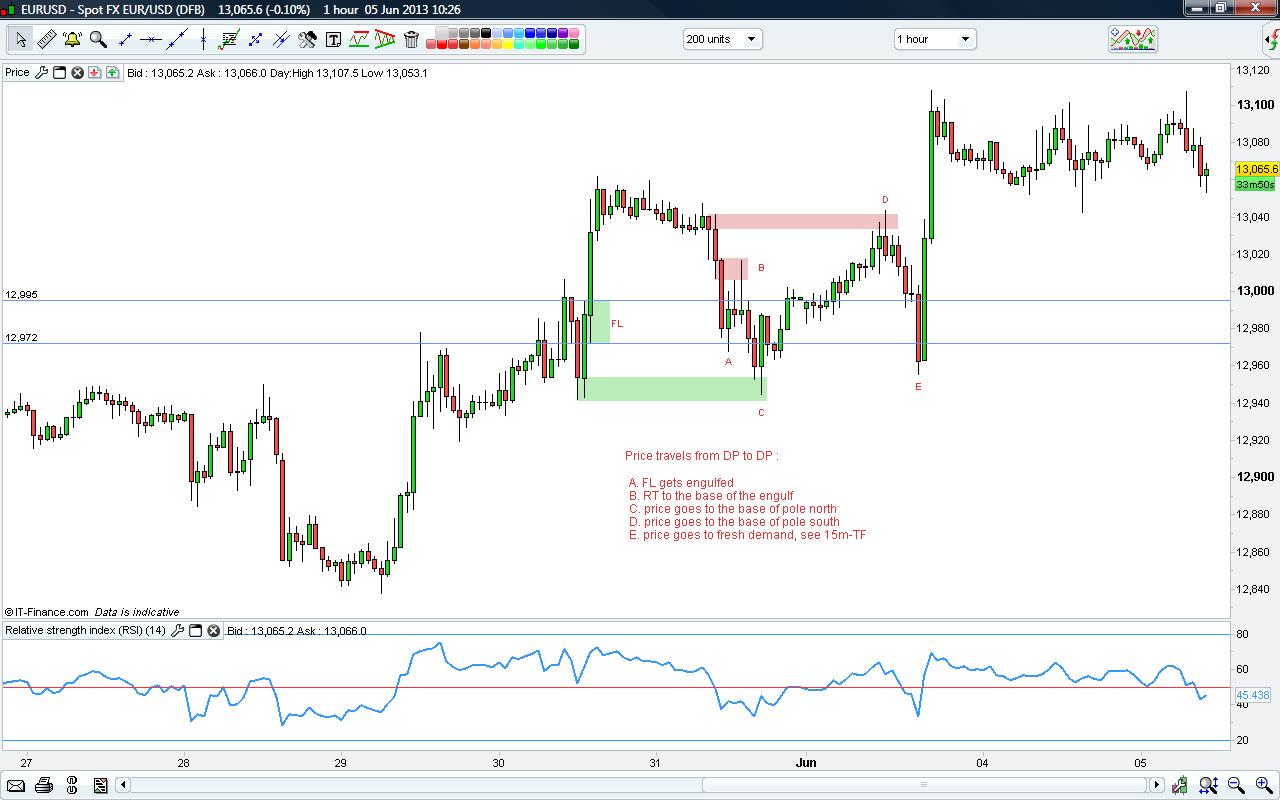Open the 200 units dropdown
1280x800 pixels.
(722, 39)
